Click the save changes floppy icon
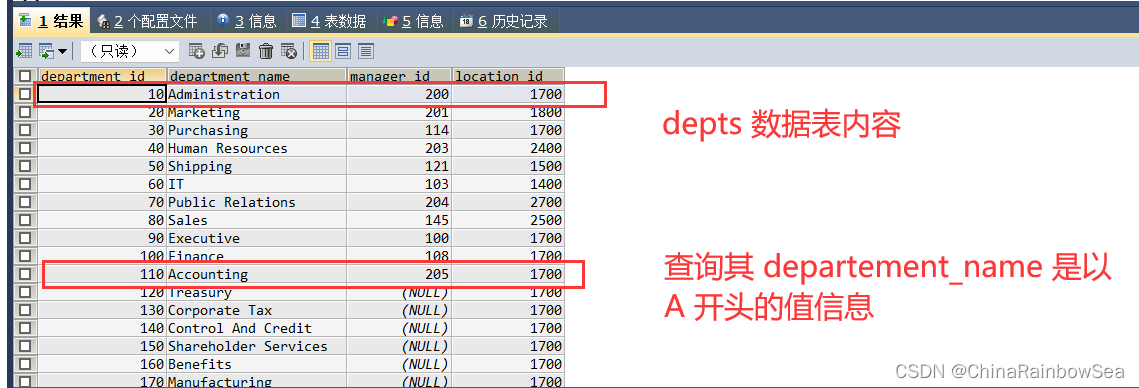 (243, 51)
